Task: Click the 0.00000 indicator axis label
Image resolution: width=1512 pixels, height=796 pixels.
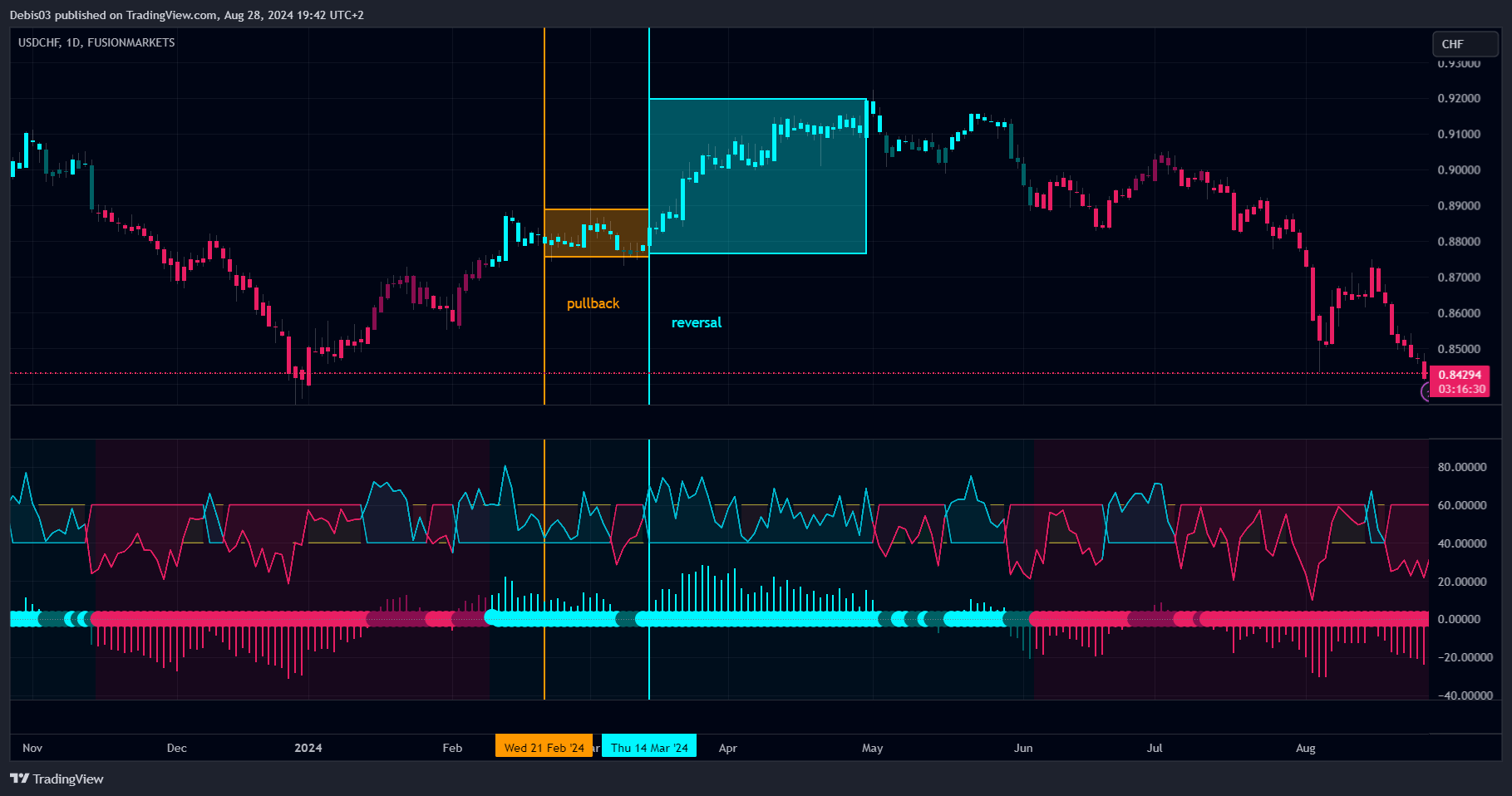Action: (1459, 619)
